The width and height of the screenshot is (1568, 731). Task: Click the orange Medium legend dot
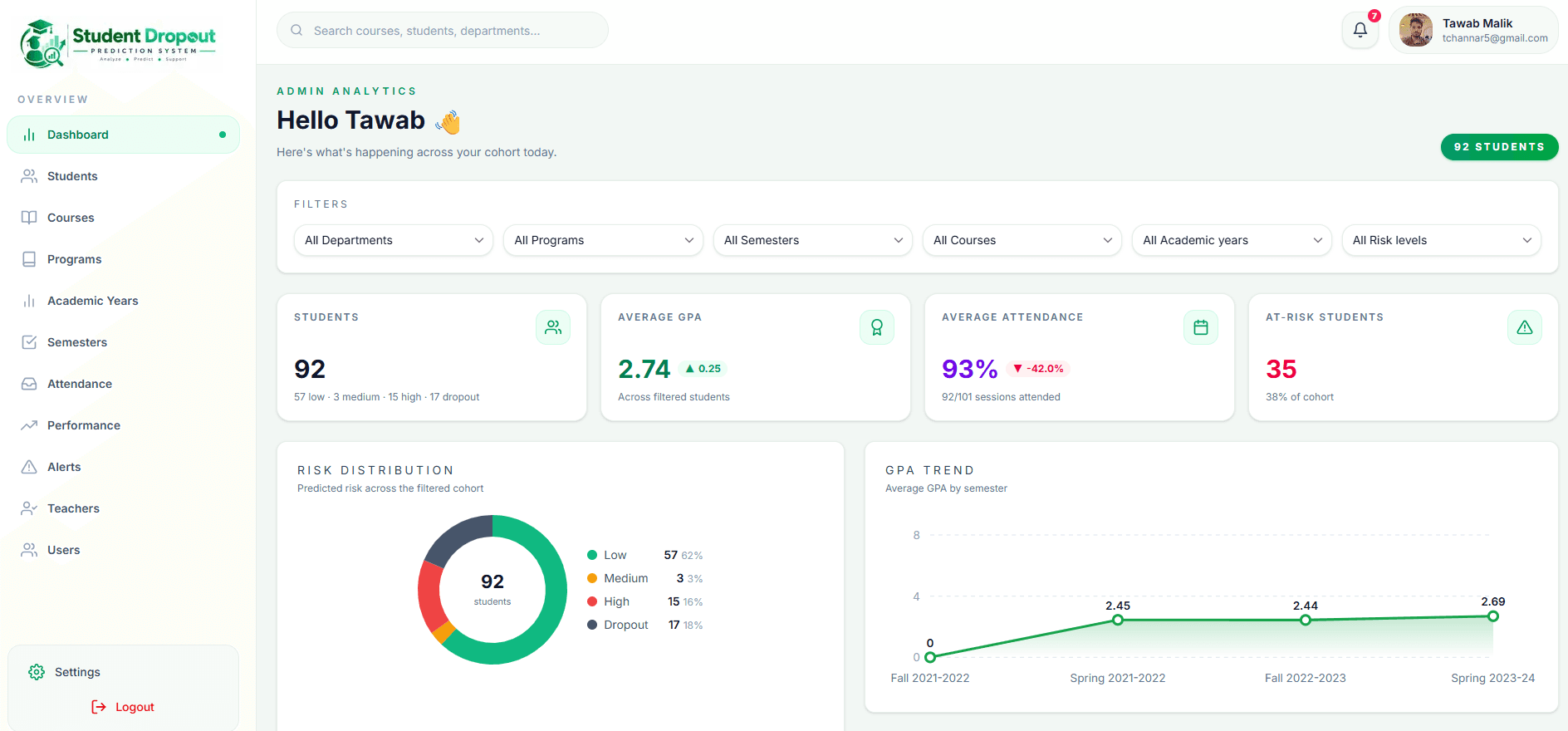(592, 578)
